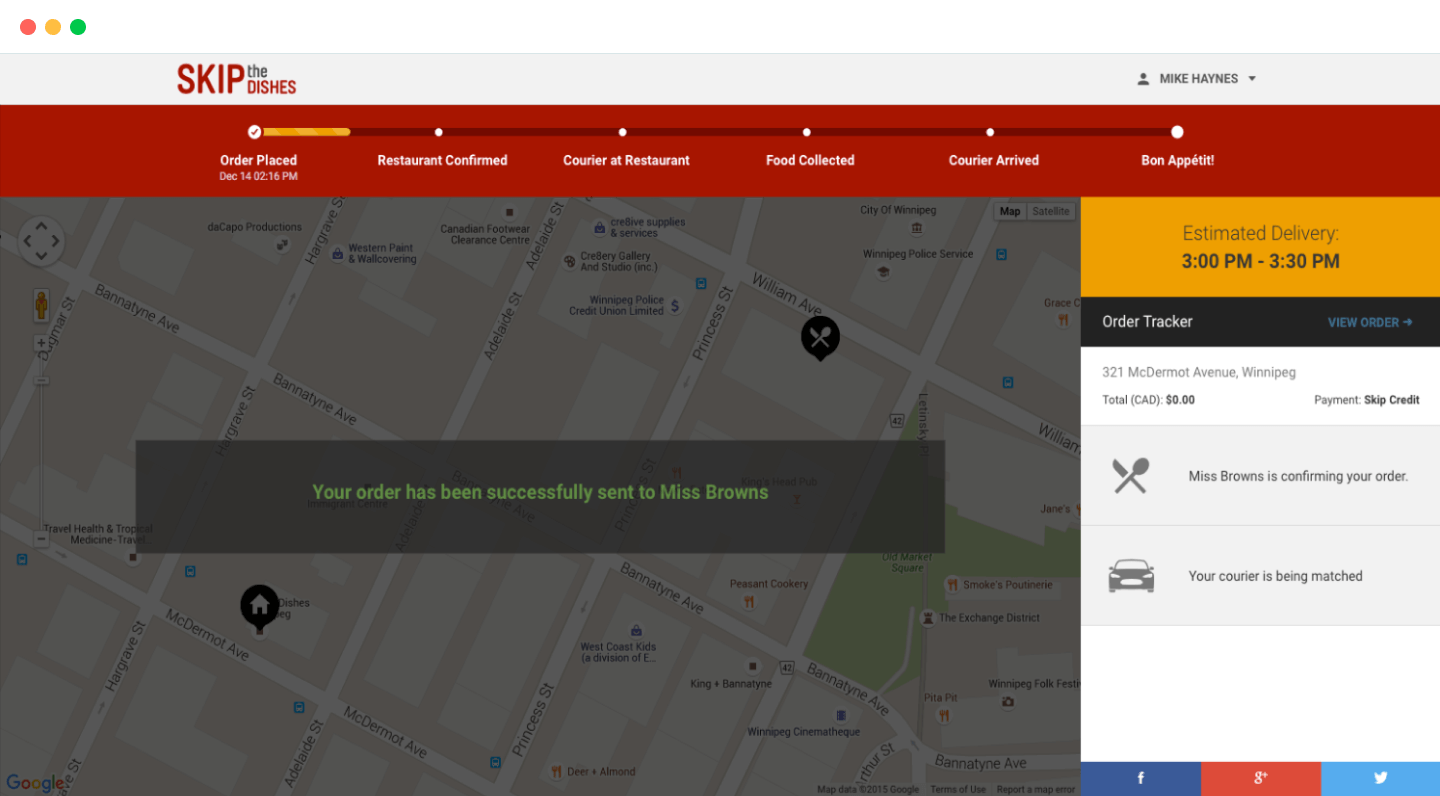Click the restaurant fork-and-spoon map pin
The image size is (1440, 796).
click(820, 338)
